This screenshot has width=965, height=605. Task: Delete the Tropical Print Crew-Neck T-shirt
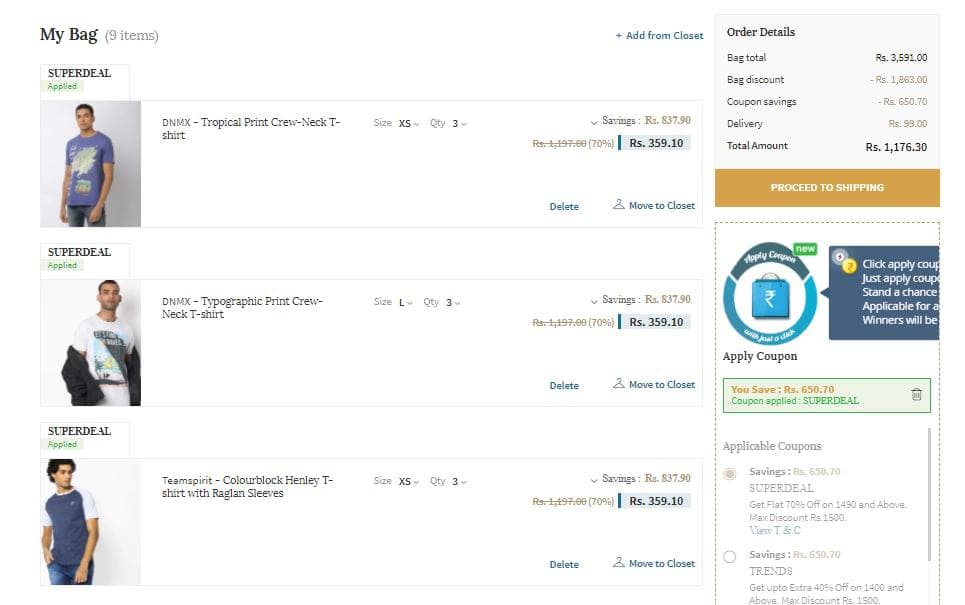tap(564, 206)
